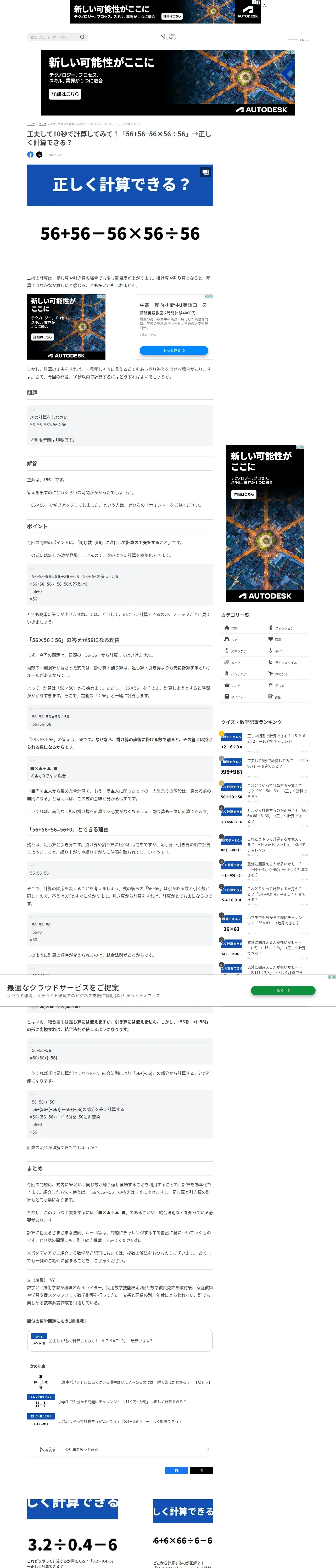Click 詳細はこちら on large Autodesk banner
336x1568 pixels.
click(65, 94)
